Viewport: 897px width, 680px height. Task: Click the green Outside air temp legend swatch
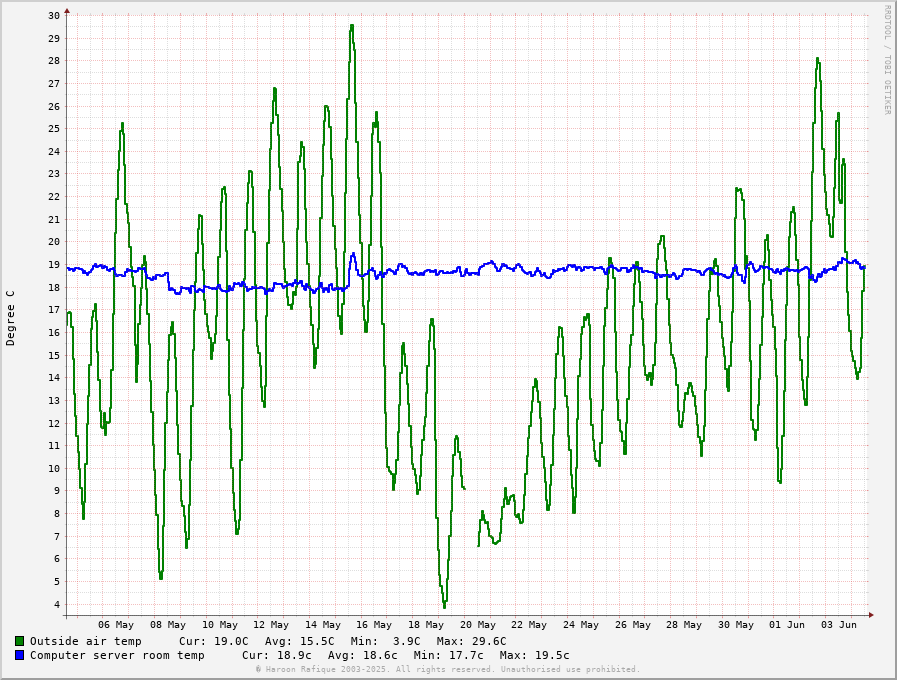[x=19, y=641]
